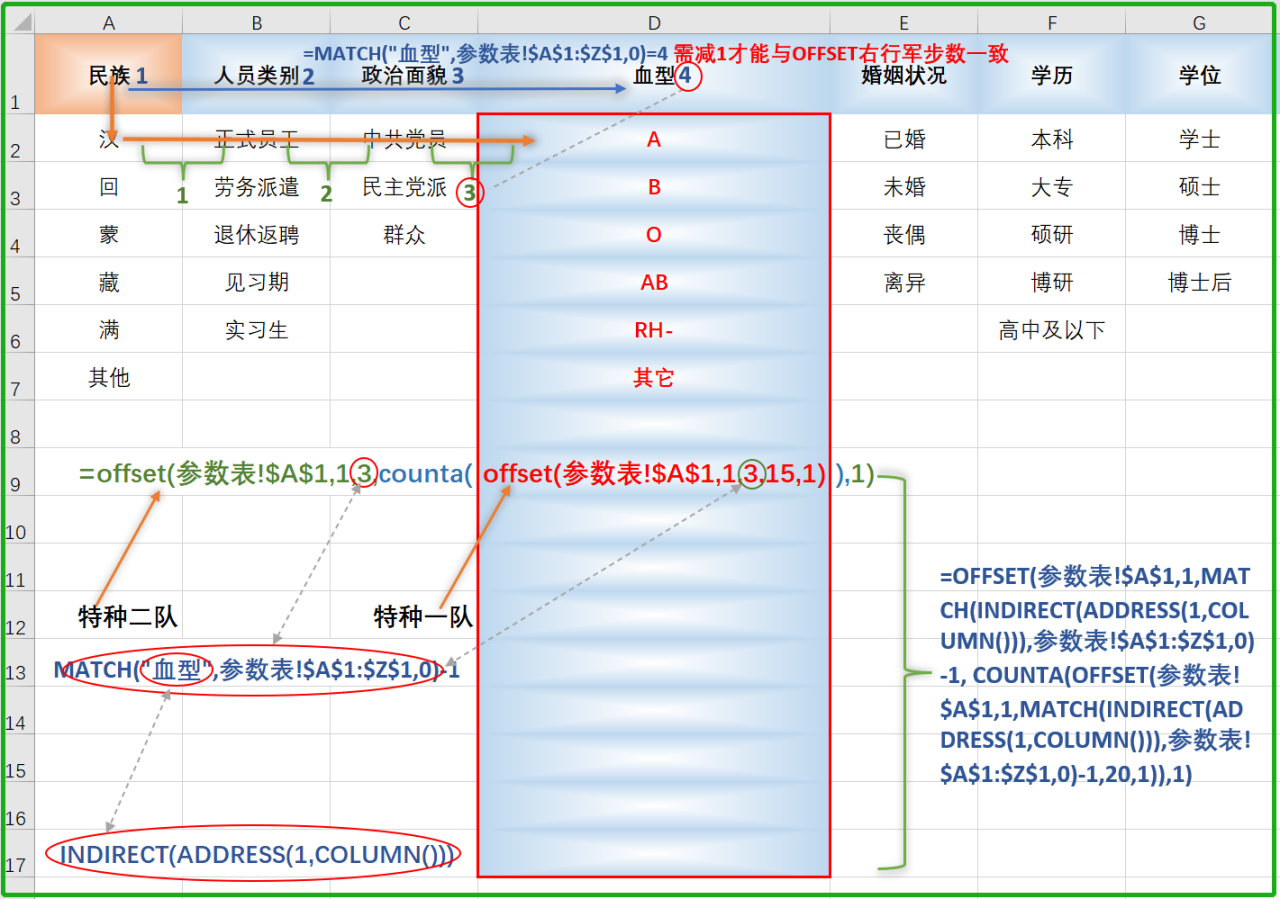1280x899 pixels.
Task: Select blood type cell O
Action: pos(654,234)
